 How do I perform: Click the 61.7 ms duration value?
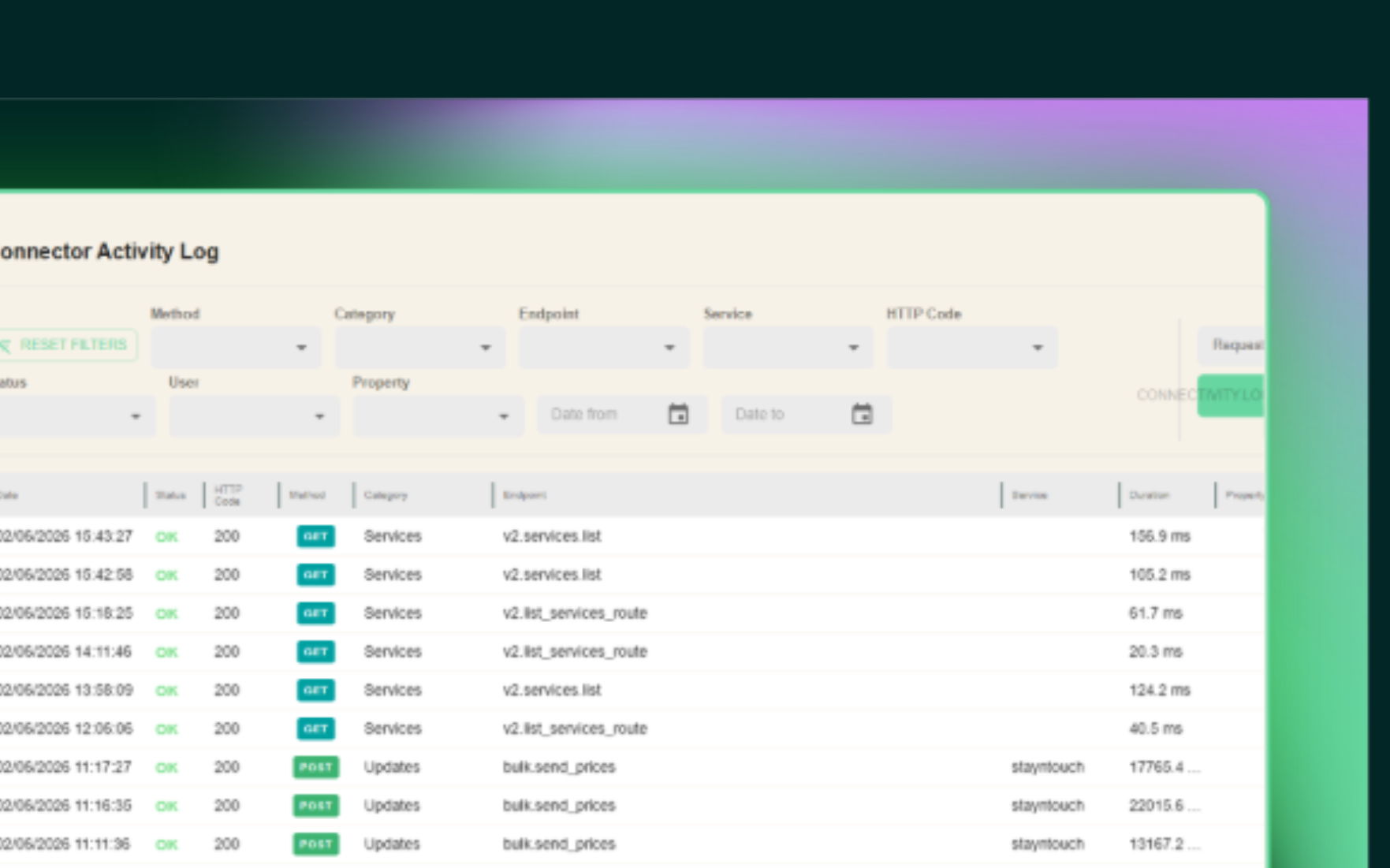[1156, 613]
